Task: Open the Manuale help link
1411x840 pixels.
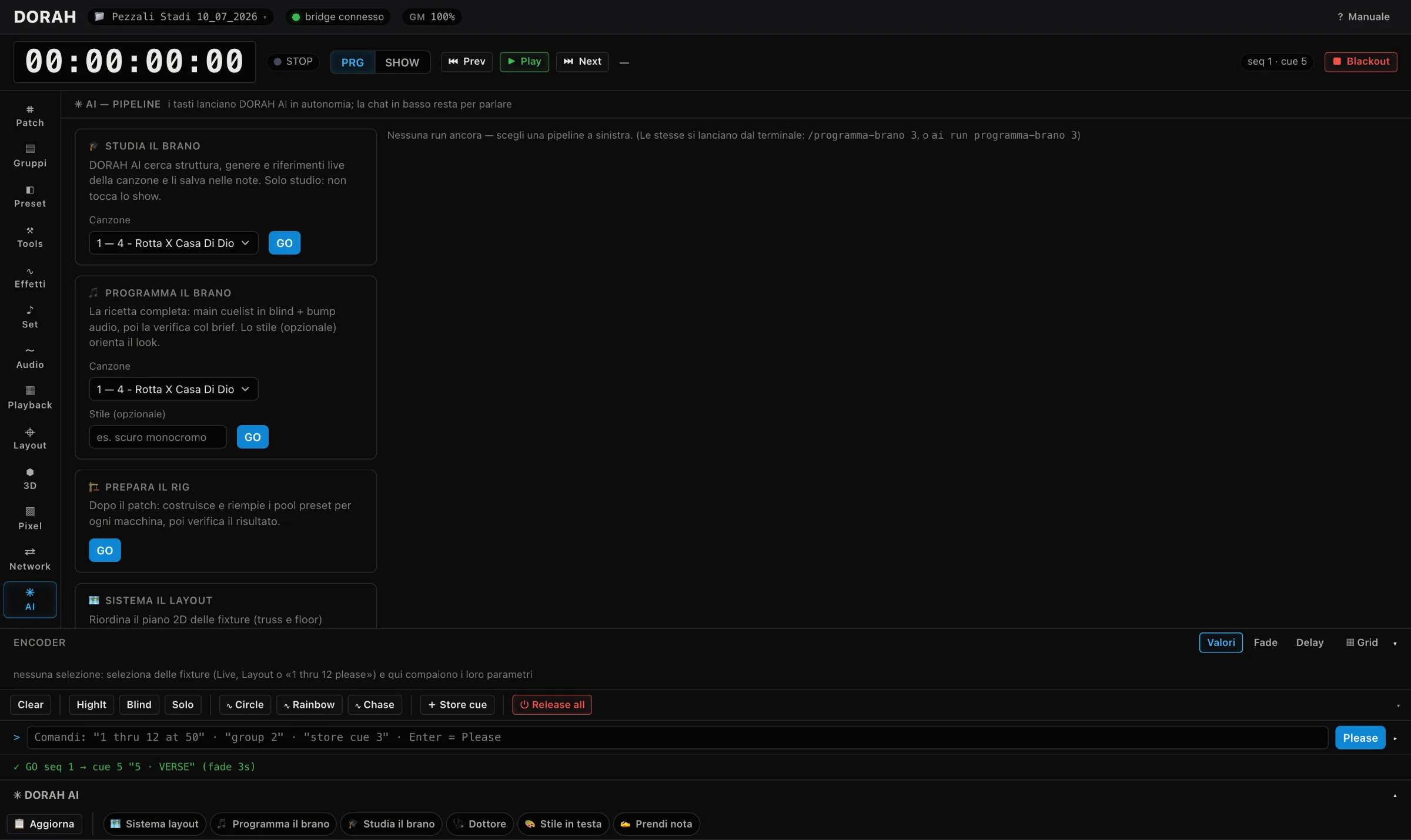Action: 1363,17
